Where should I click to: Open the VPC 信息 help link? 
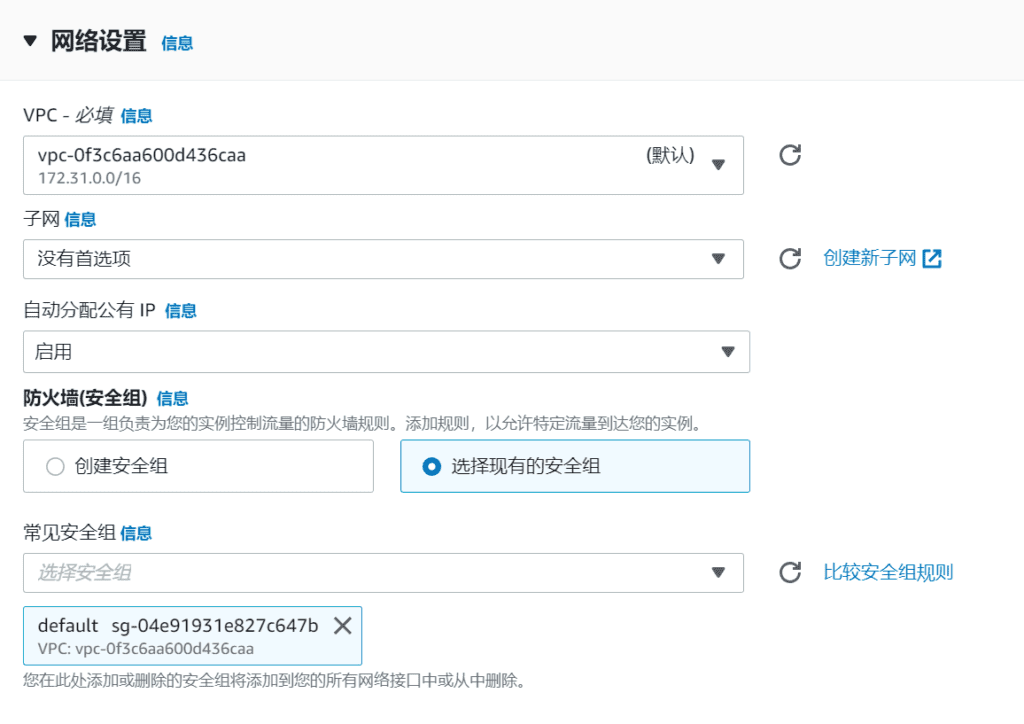[x=135, y=116]
